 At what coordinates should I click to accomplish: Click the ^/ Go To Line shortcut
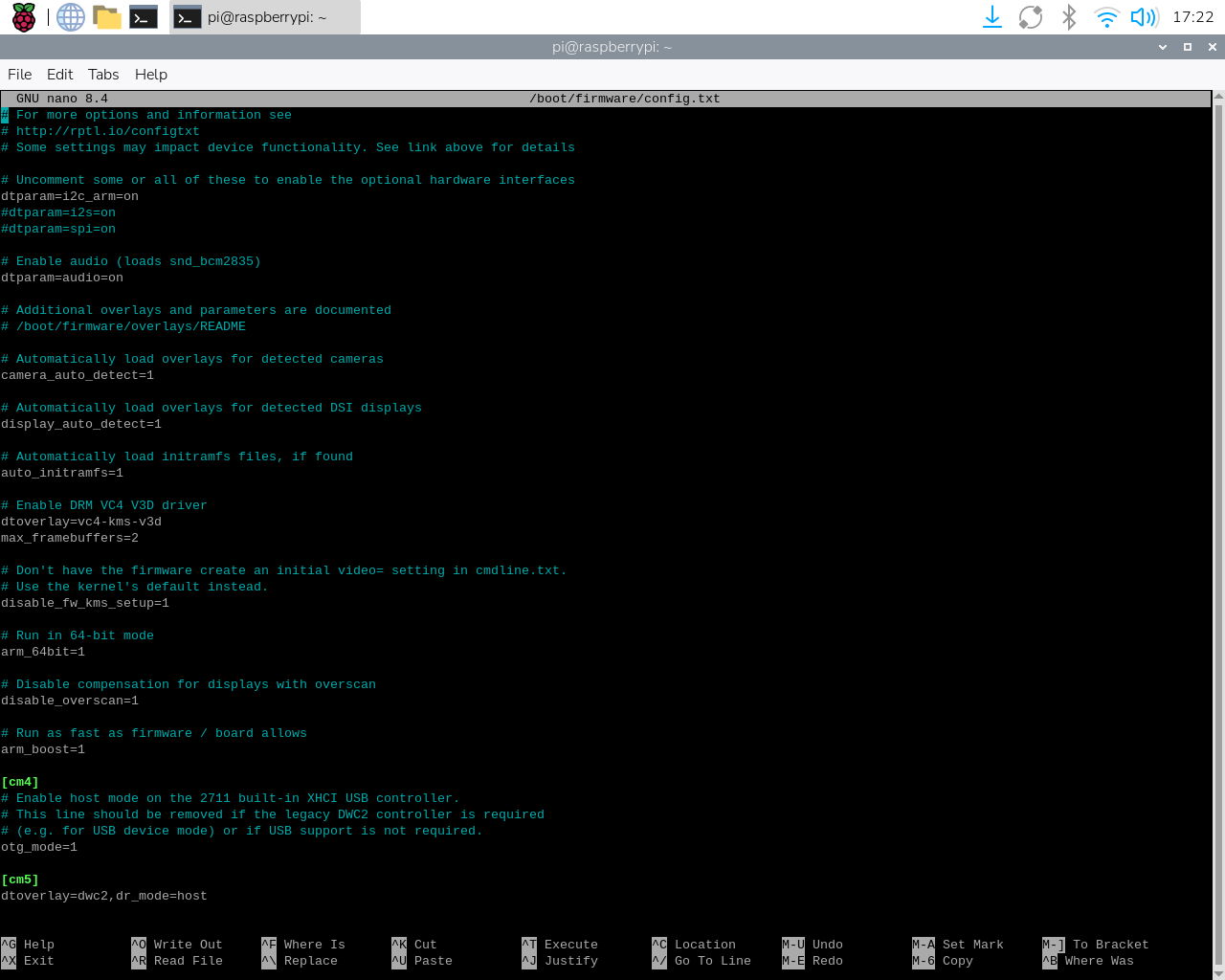pyautogui.click(x=702, y=961)
